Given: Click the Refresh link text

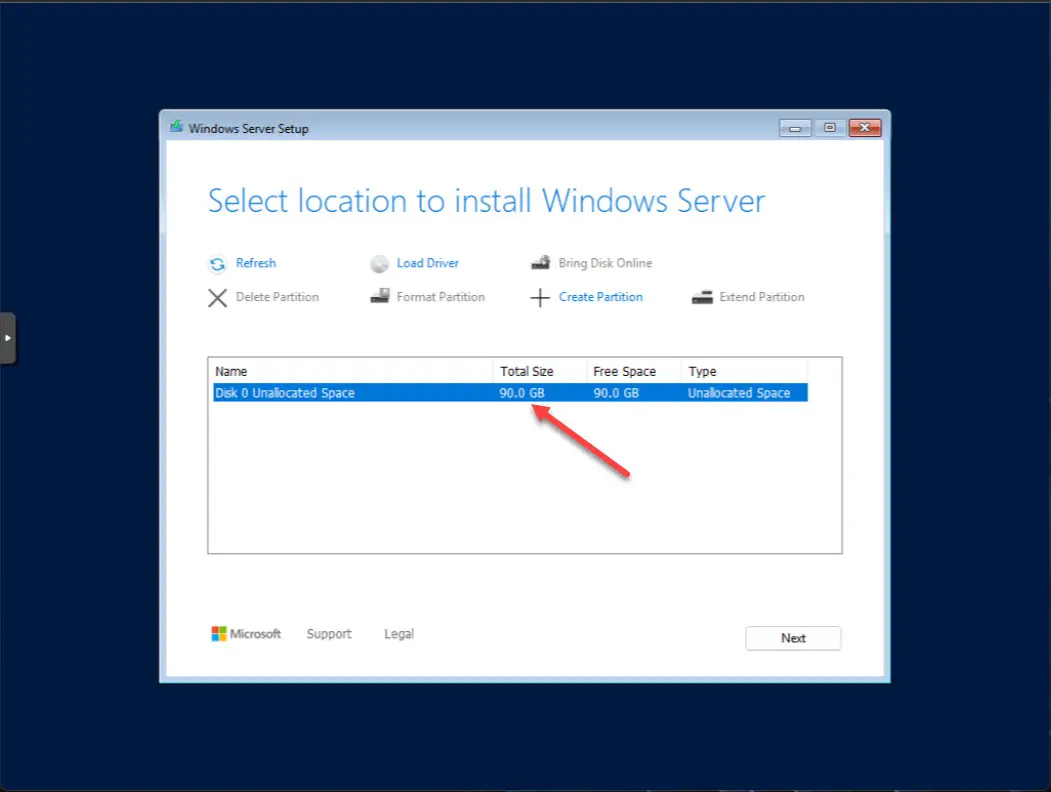Looking at the screenshot, I should click(255, 263).
